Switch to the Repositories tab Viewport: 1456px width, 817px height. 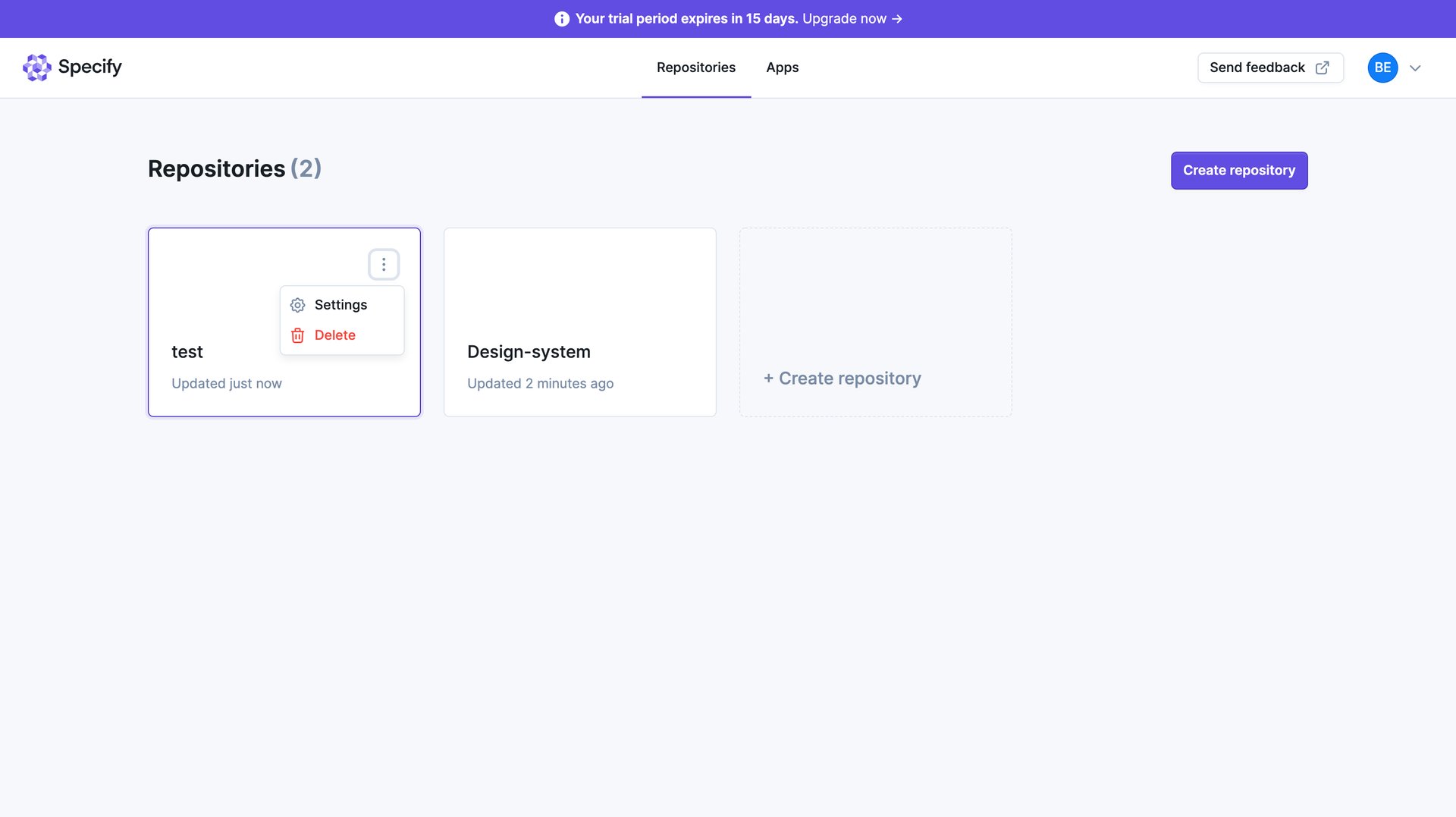(695, 68)
